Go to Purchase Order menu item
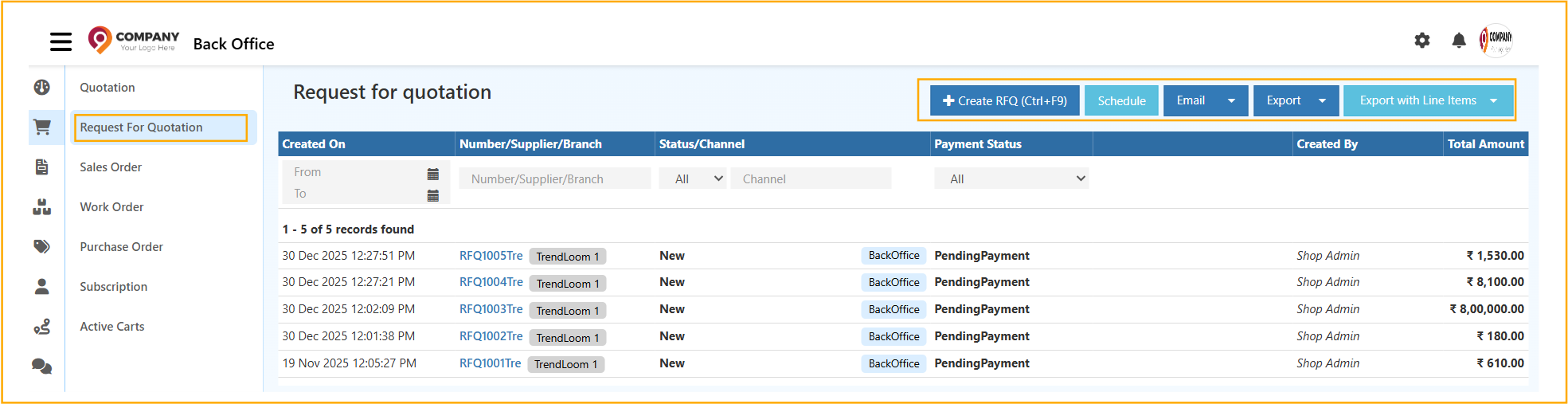The width and height of the screenshot is (1568, 404). [121, 247]
